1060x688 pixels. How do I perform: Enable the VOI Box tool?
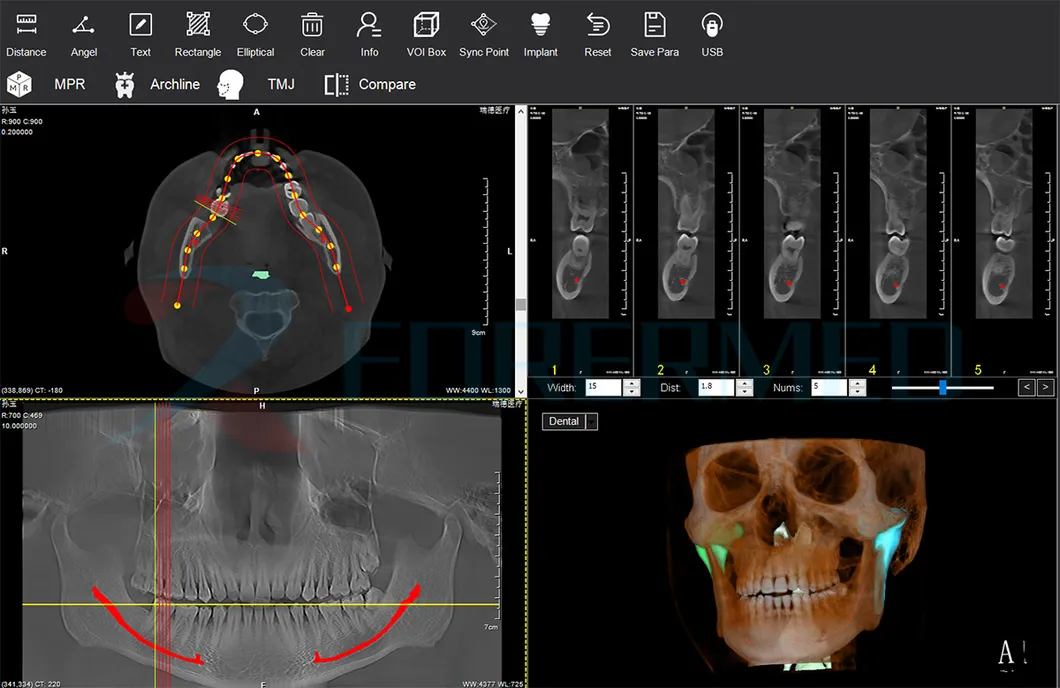[425, 30]
